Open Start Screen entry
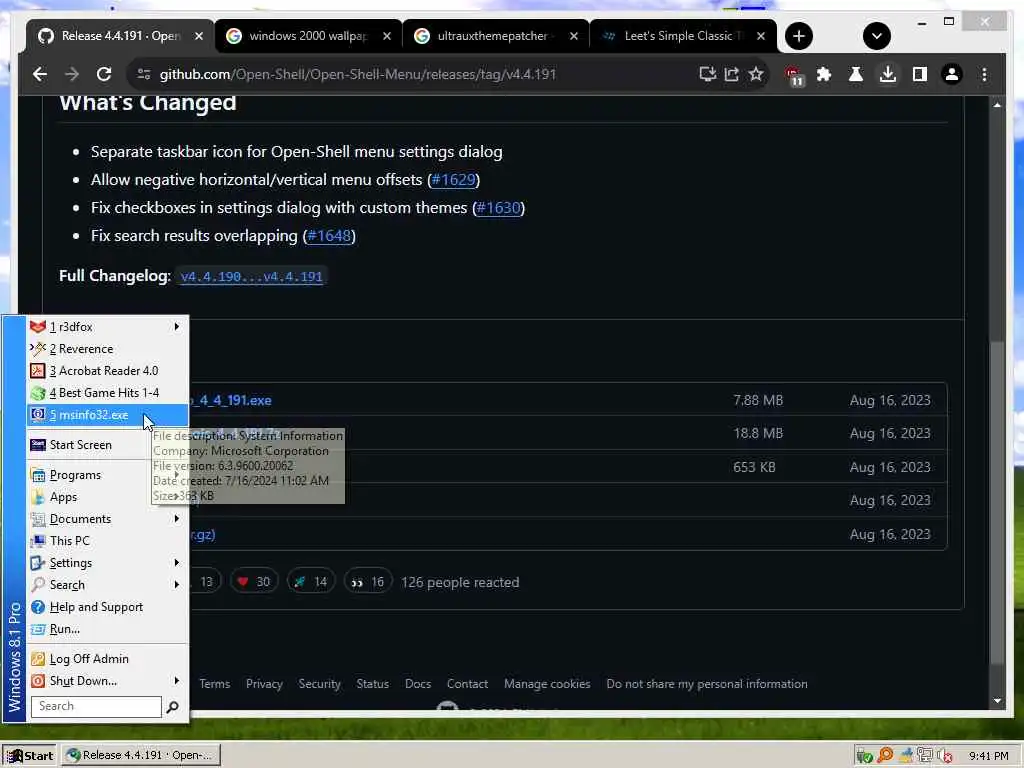This screenshot has height=768, width=1024. tap(108, 445)
